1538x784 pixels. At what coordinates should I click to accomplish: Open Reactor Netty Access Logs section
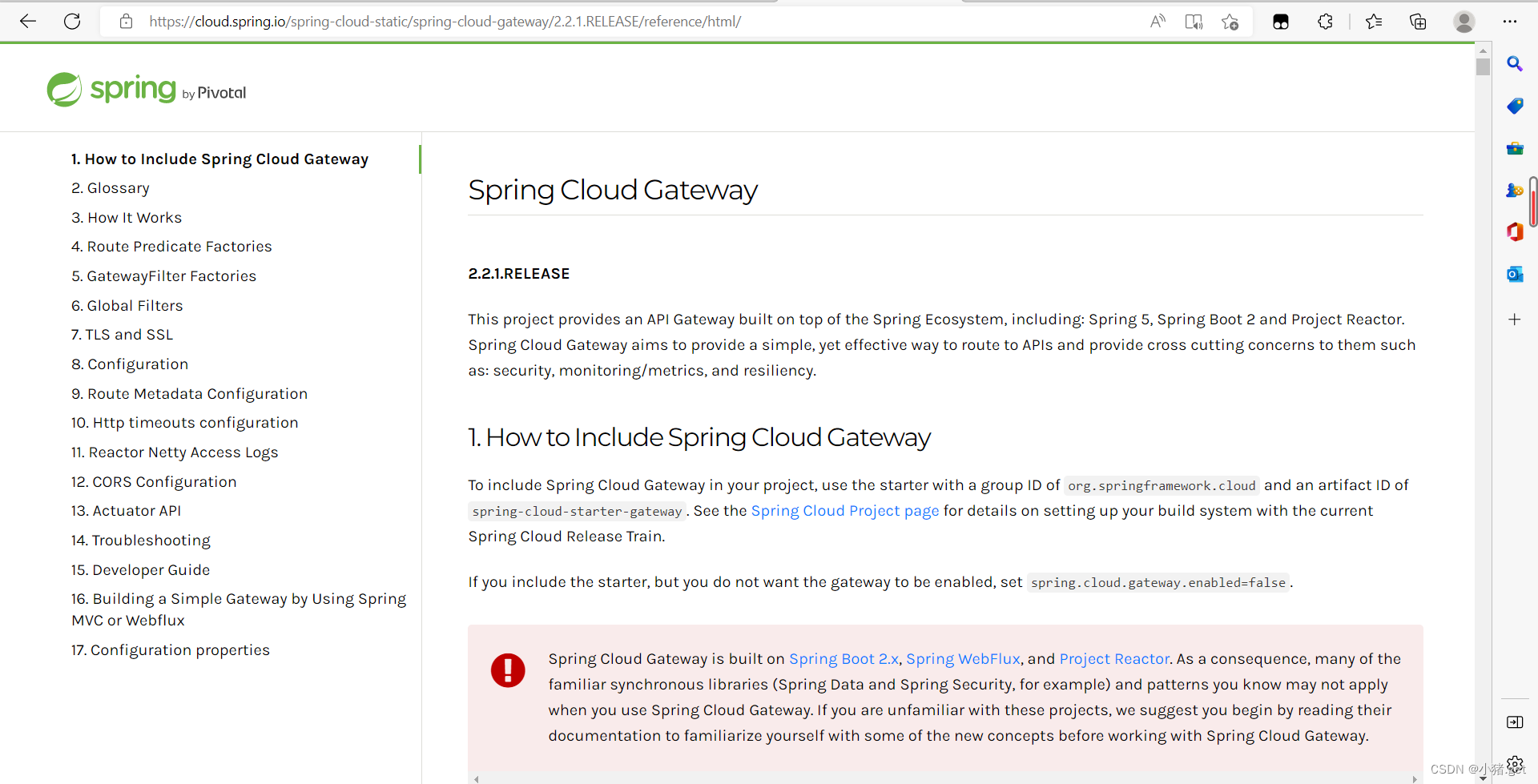[x=175, y=452]
